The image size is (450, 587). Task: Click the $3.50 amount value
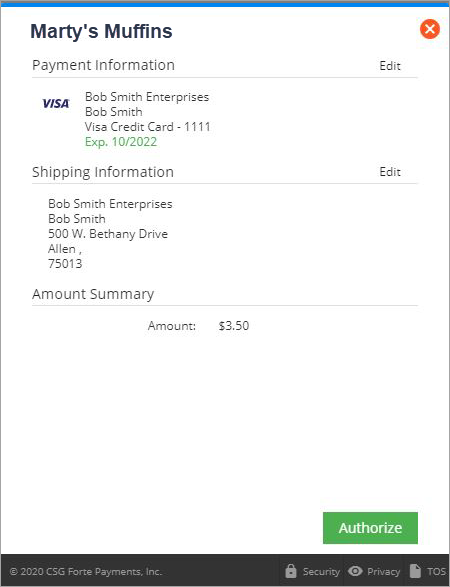coord(234,326)
